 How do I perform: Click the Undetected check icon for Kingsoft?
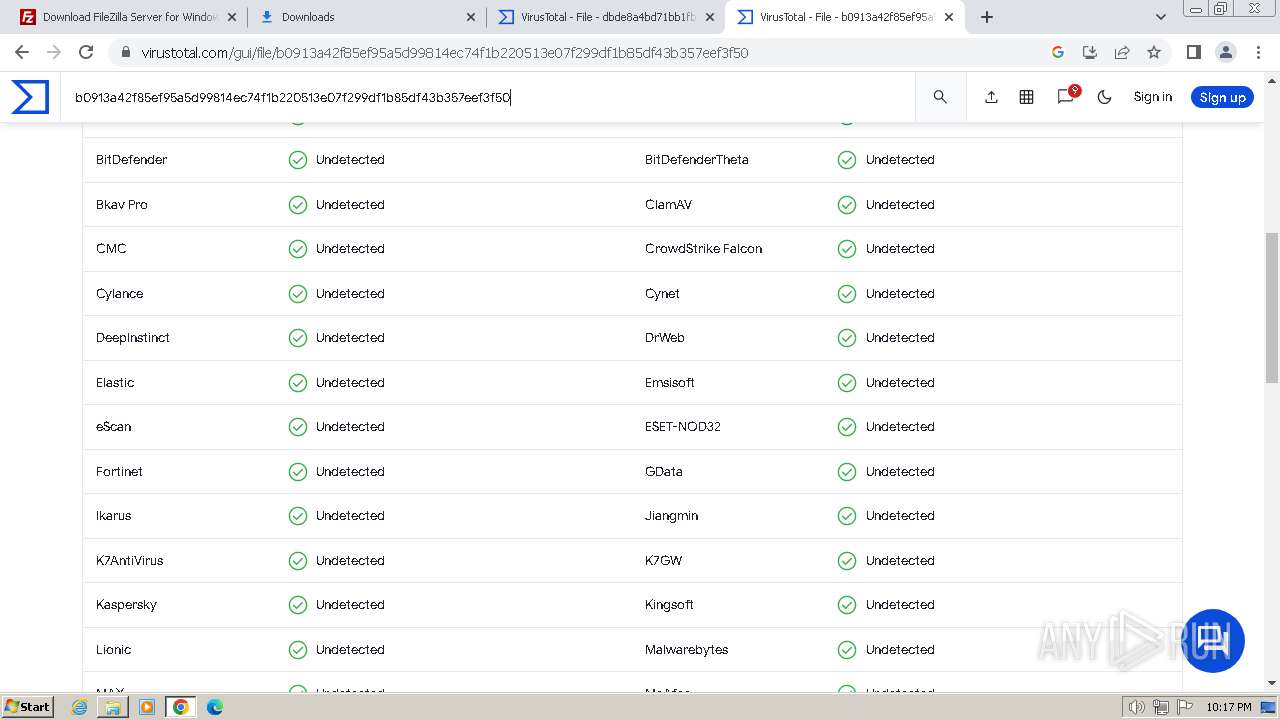click(847, 605)
